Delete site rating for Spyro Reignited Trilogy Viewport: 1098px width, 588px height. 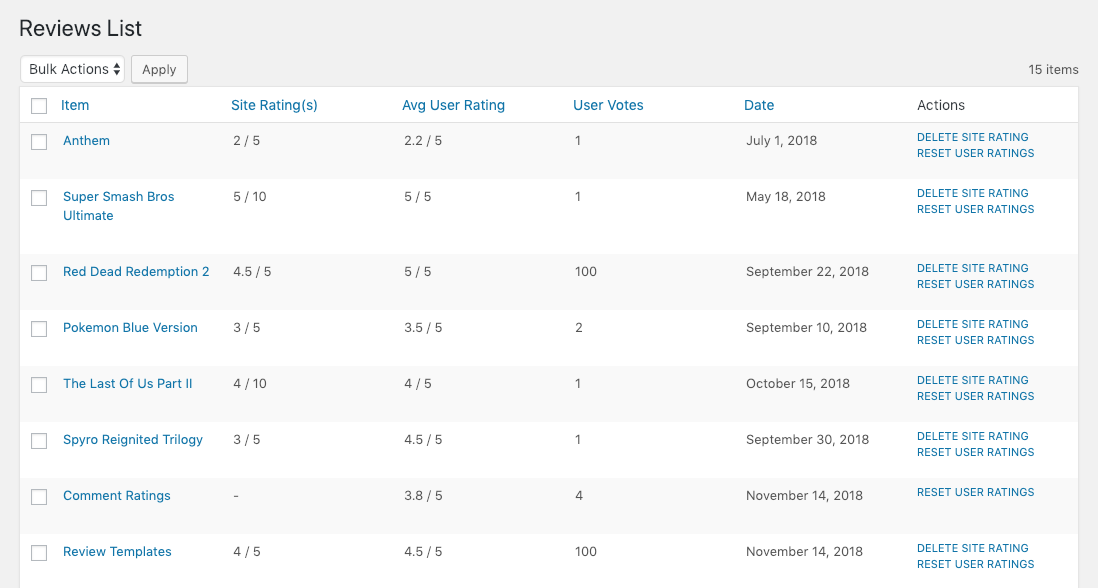(x=972, y=437)
